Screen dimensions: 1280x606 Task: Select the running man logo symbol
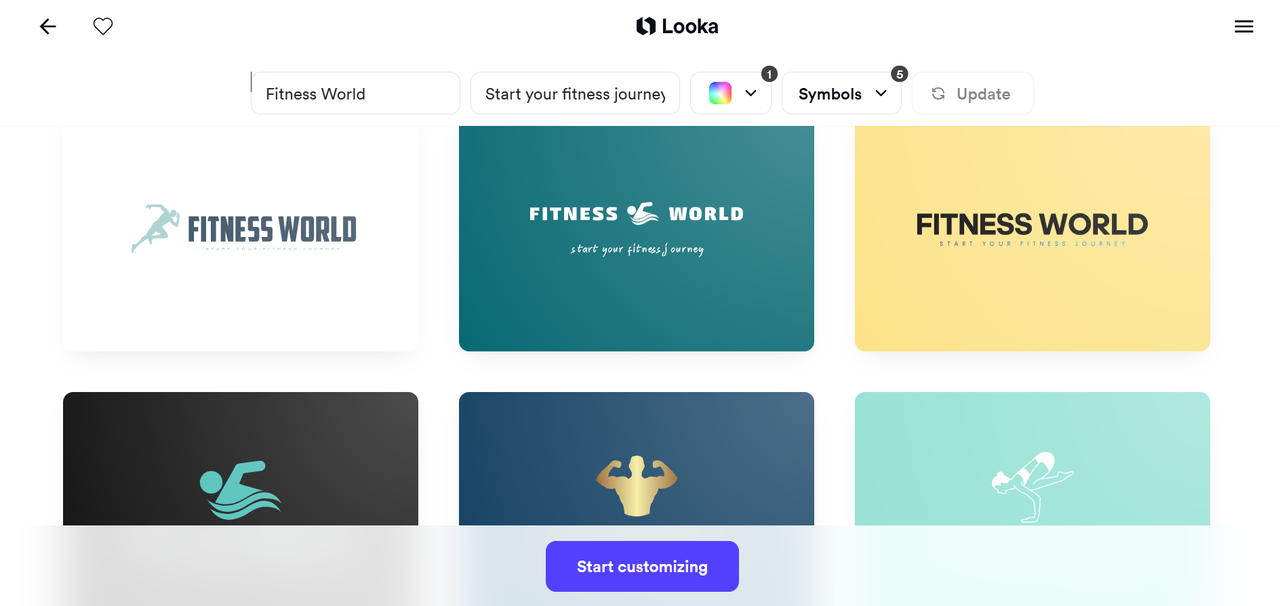click(154, 228)
